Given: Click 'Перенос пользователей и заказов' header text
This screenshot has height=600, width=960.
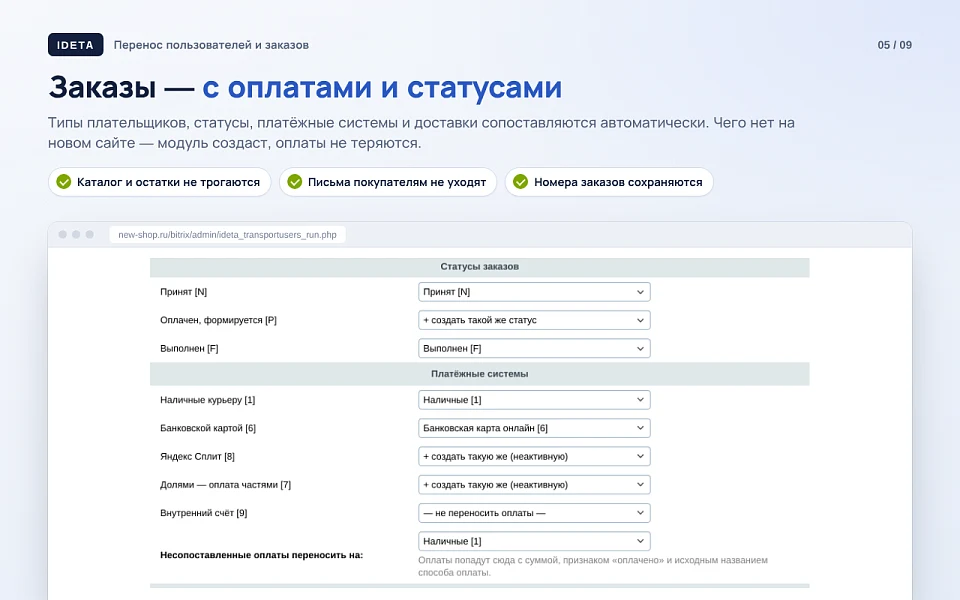Looking at the screenshot, I should [x=211, y=45].
